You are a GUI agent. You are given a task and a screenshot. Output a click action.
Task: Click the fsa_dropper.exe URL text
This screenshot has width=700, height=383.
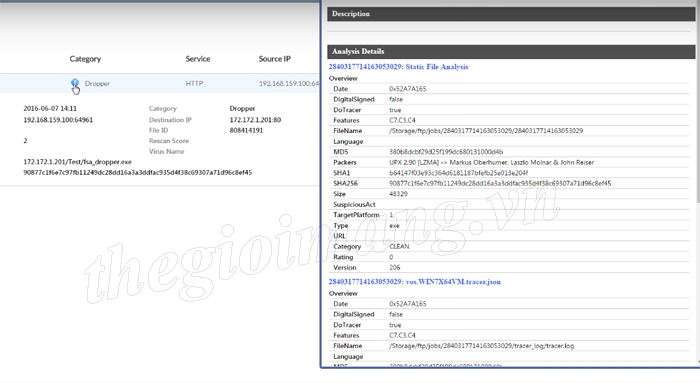tap(77, 162)
